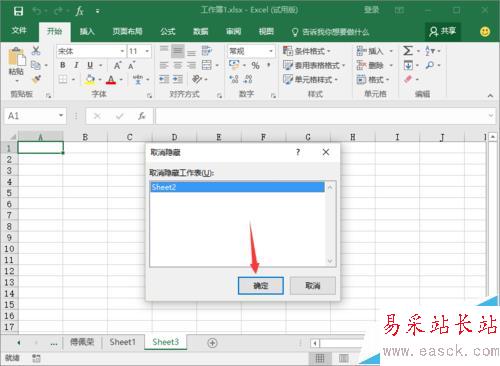The width and height of the screenshot is (500, 366).
Task: Open the font size box showing 11
Action: (x=140, y=51)
